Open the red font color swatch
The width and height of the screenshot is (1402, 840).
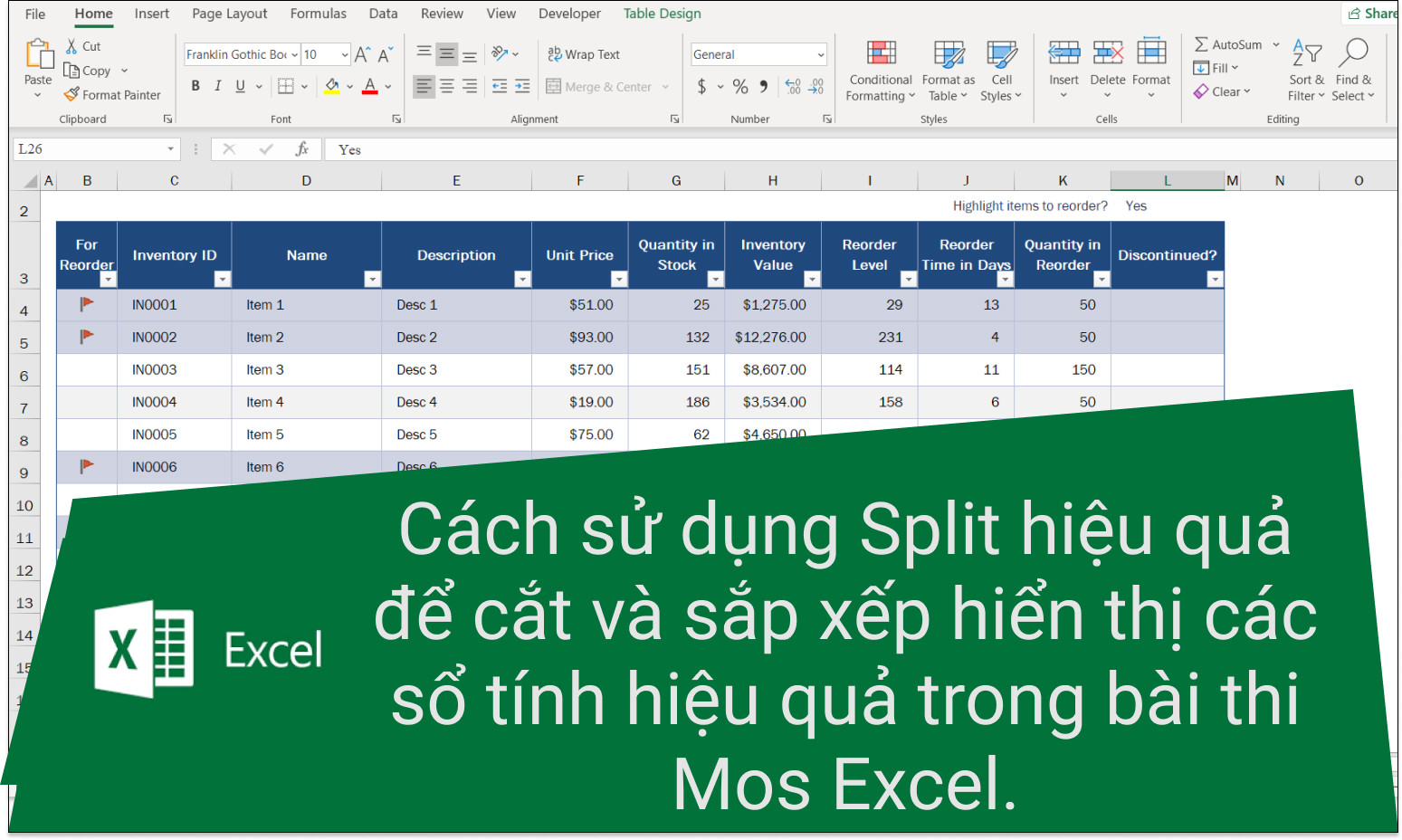click(x=368, y=86)
